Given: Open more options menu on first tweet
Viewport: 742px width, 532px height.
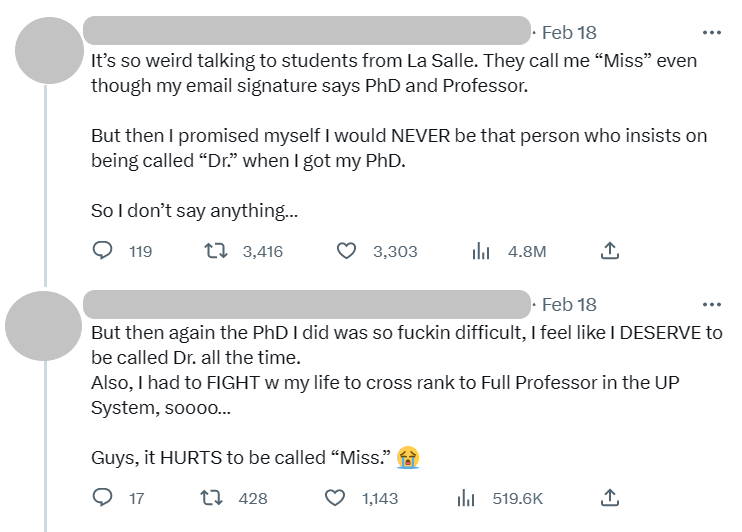Looking at the screenshot, I should (x=712, y=32).
